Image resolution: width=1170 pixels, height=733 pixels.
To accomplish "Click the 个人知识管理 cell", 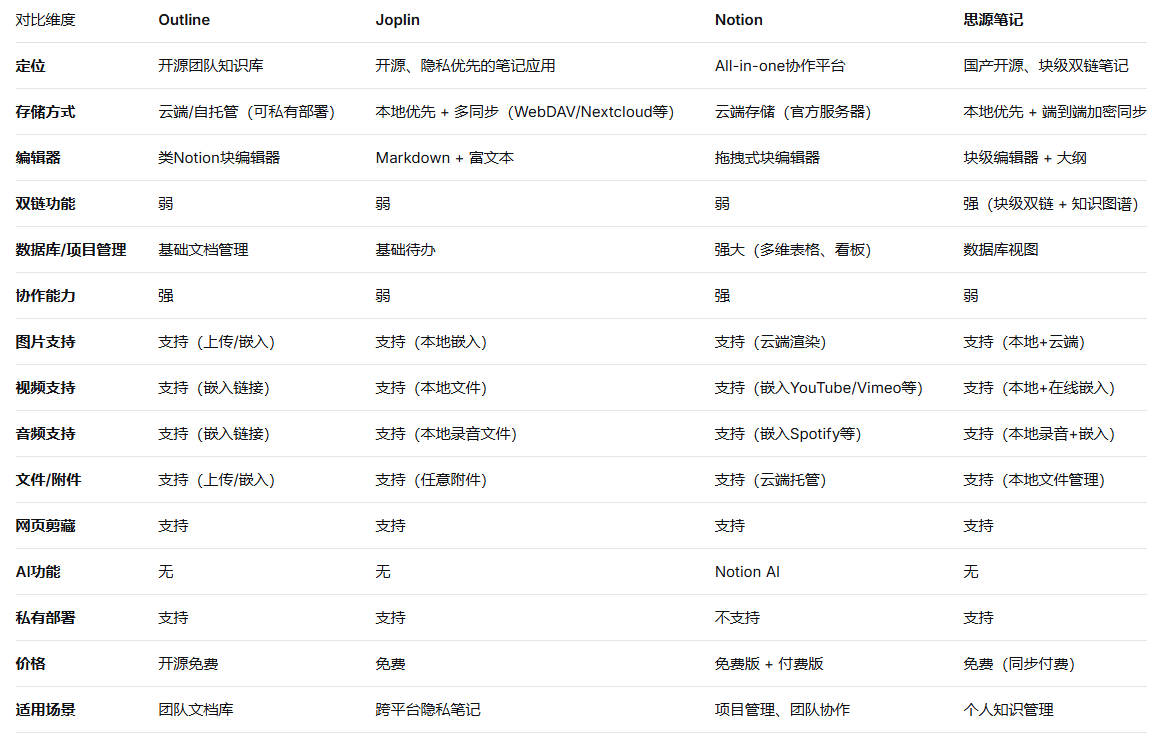I will pyautogui.click(x=1008, y=710).
